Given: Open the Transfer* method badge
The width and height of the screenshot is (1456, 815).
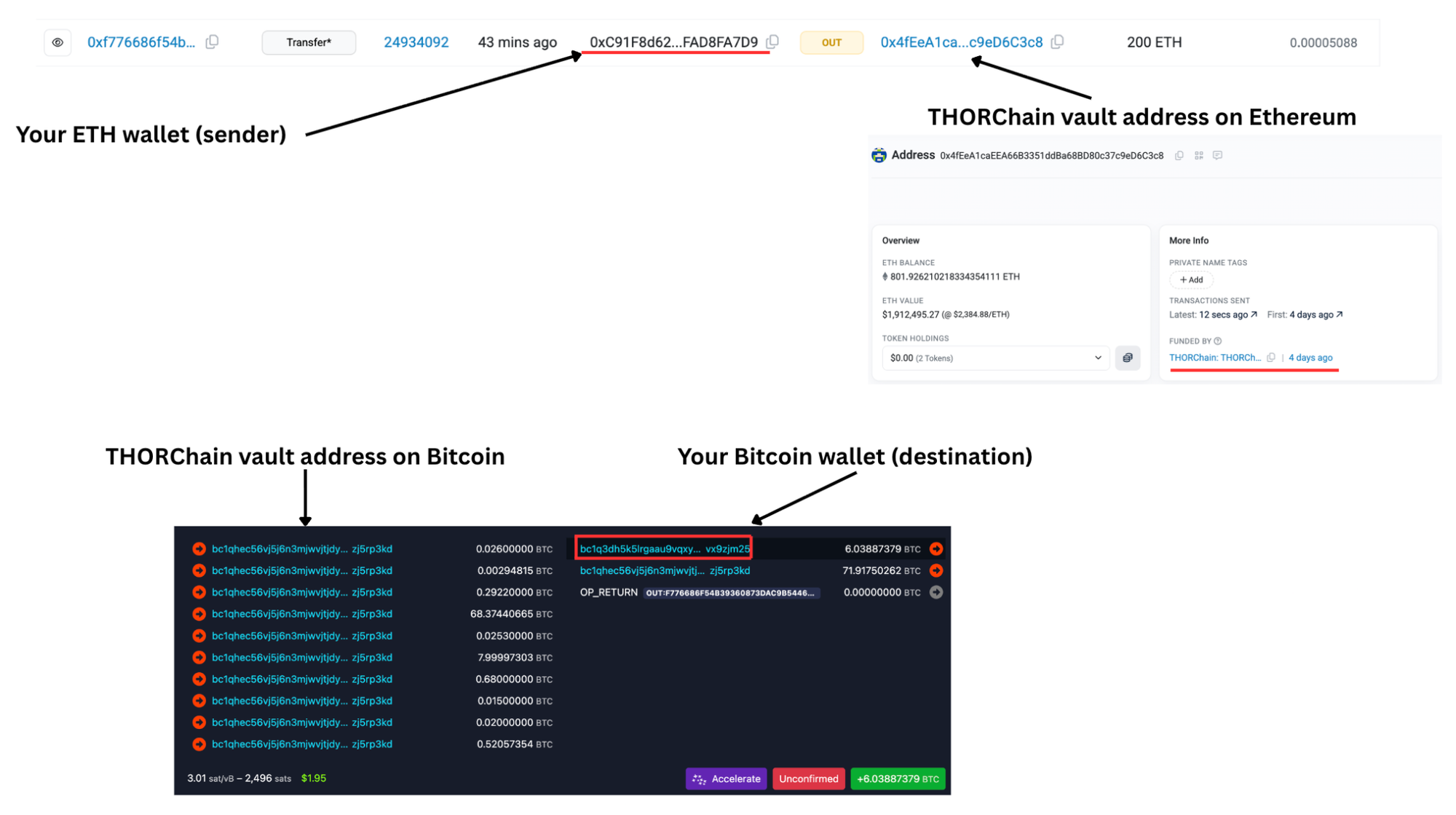Looking at the screenshot, I should click(x=309, y=42).
